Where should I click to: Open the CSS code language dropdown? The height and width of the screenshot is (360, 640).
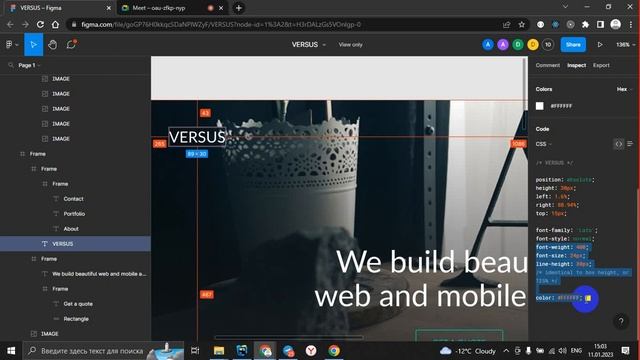(543, 144)
